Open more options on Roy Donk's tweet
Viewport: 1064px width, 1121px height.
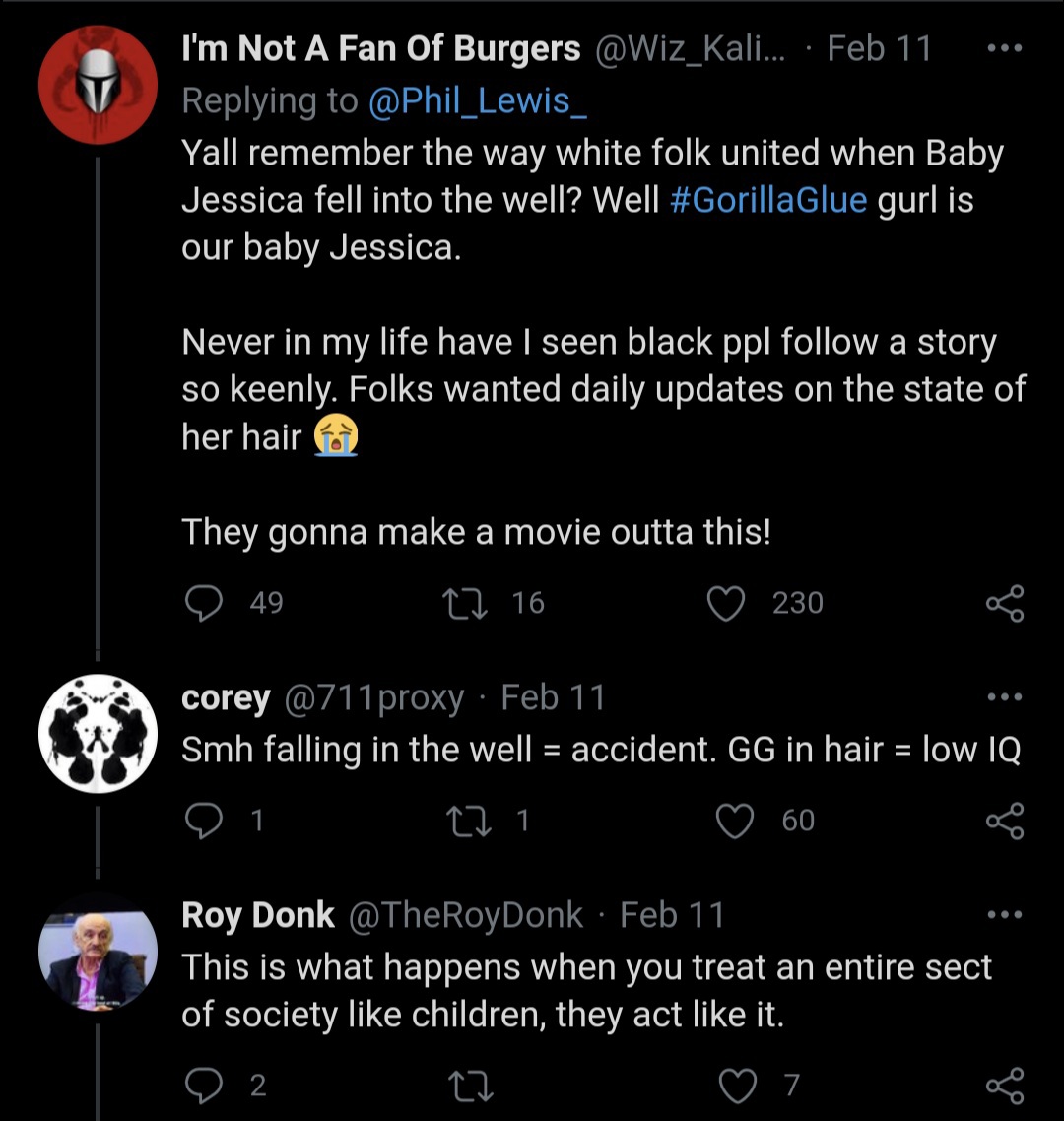click(1004, 914)
